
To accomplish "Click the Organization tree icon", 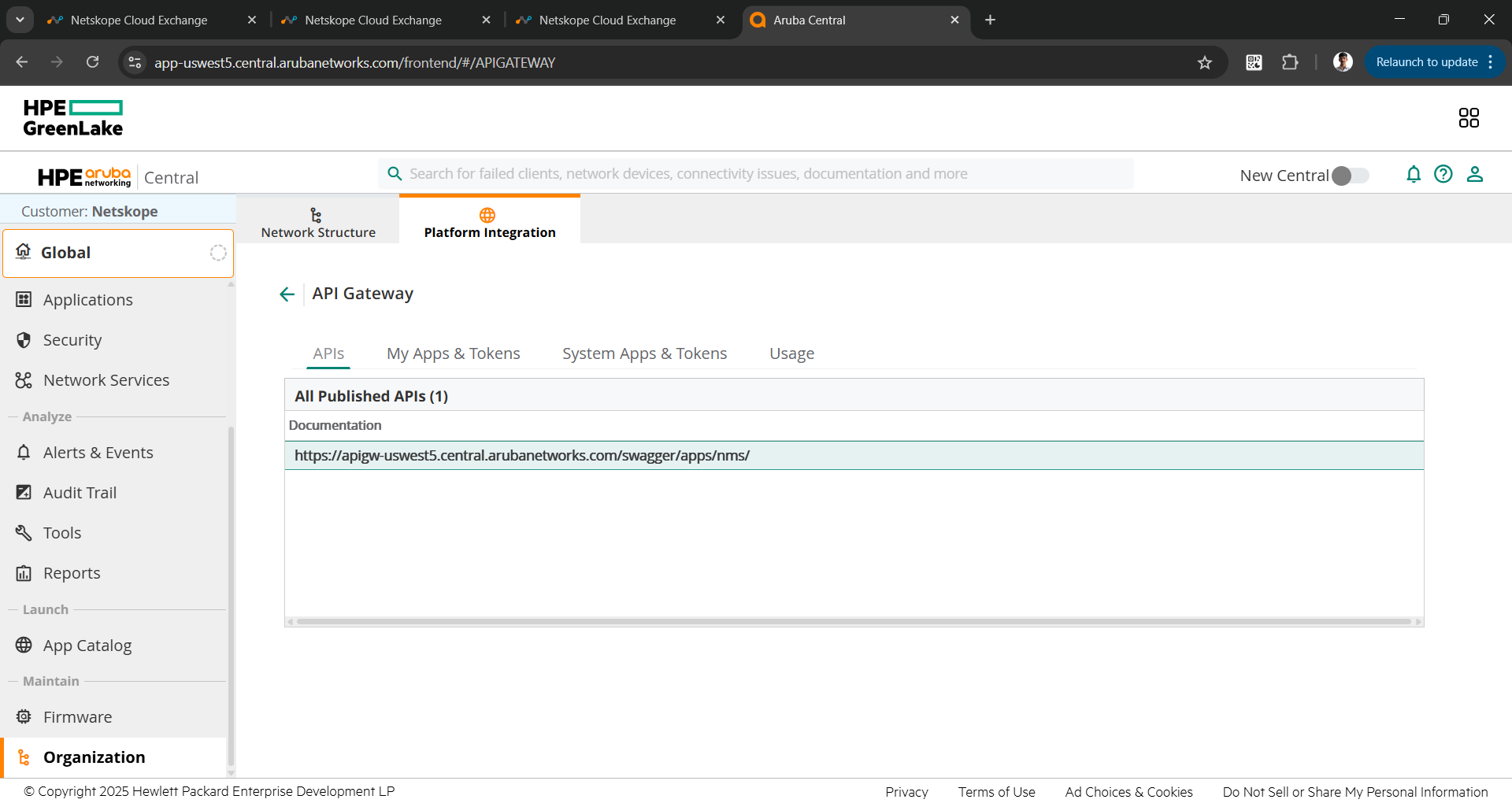I will click(x=24, y=757).
